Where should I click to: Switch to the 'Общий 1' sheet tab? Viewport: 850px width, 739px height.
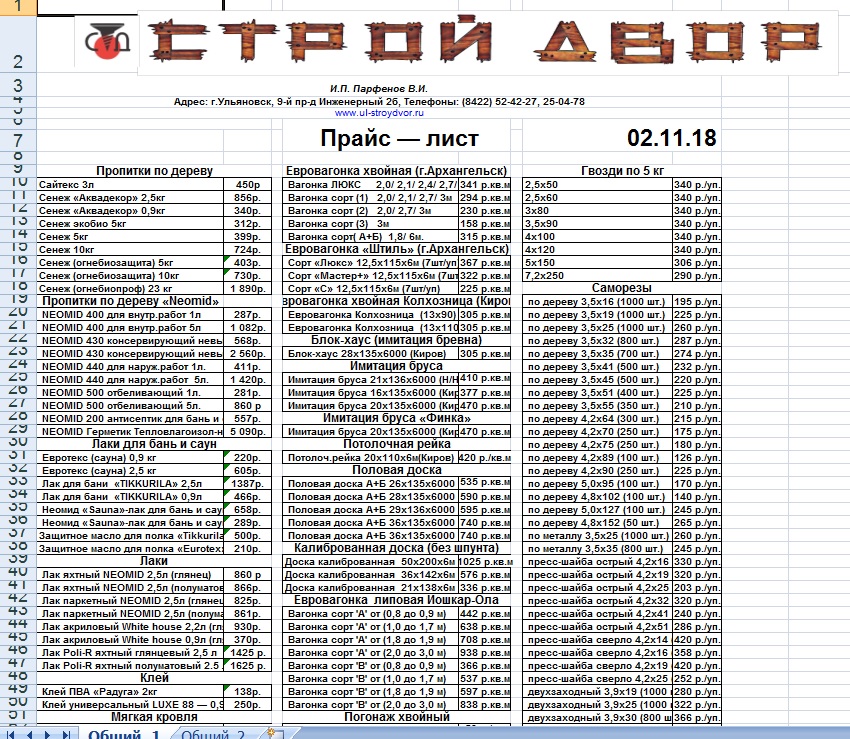pos(124,734)
